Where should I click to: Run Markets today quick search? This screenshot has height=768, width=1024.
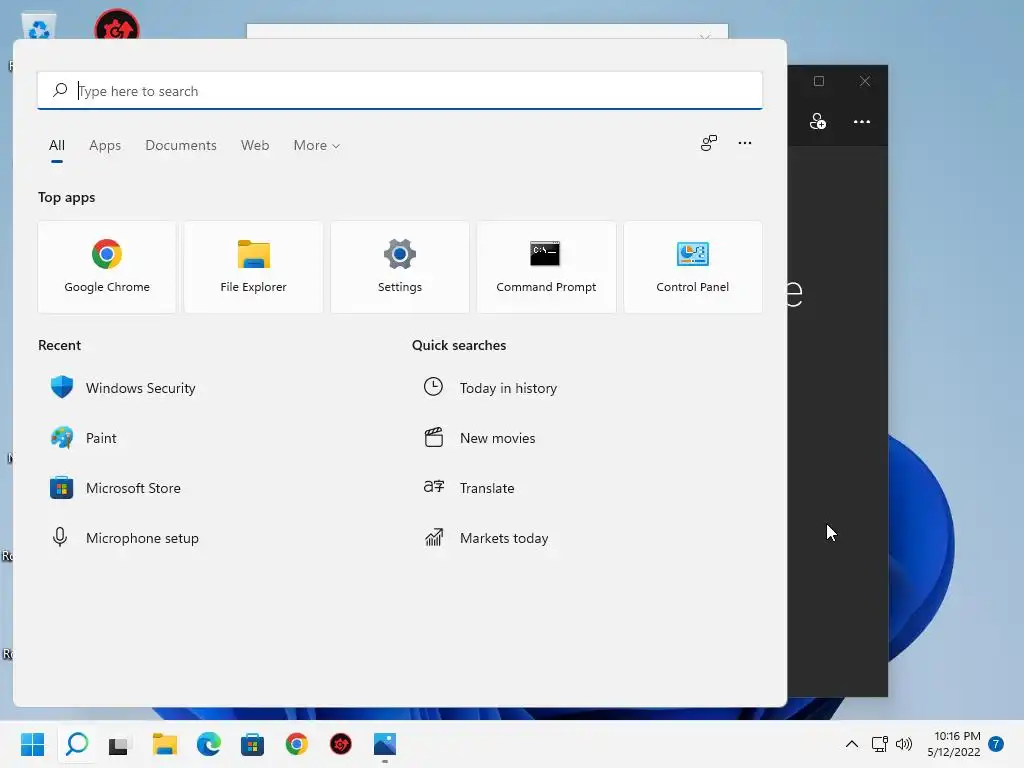486,538
